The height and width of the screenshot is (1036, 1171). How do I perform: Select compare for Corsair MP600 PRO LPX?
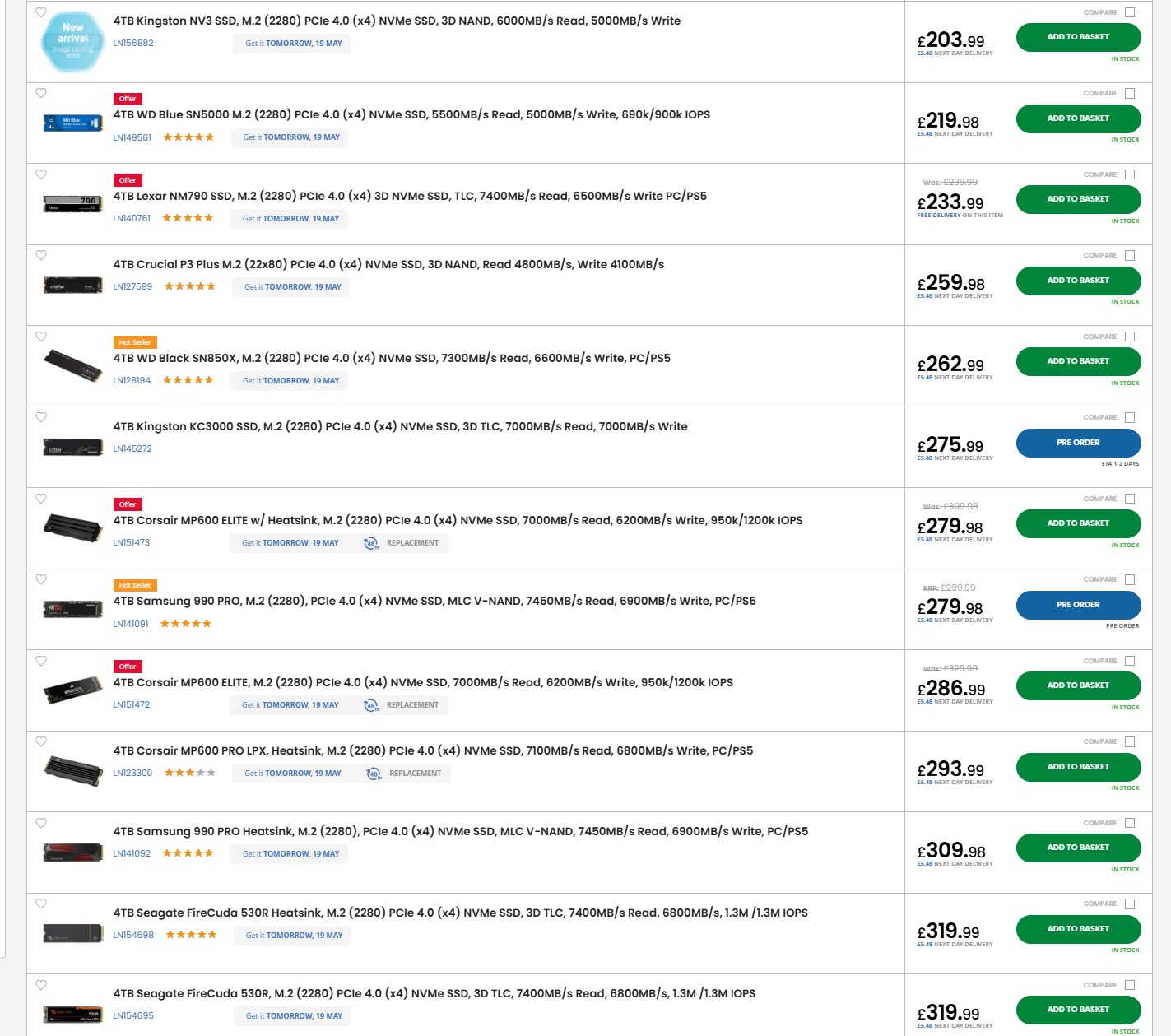point(1130,741)
